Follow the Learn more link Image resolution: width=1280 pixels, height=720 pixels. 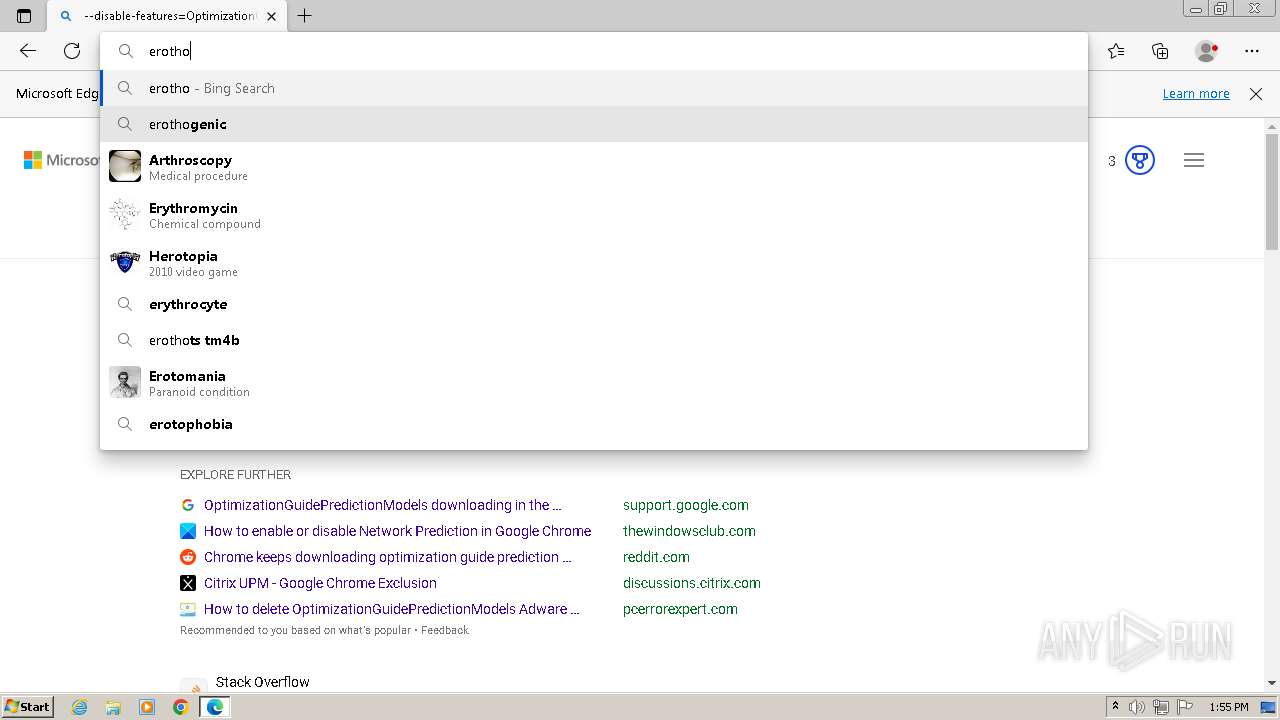(x=1196, y=94)
